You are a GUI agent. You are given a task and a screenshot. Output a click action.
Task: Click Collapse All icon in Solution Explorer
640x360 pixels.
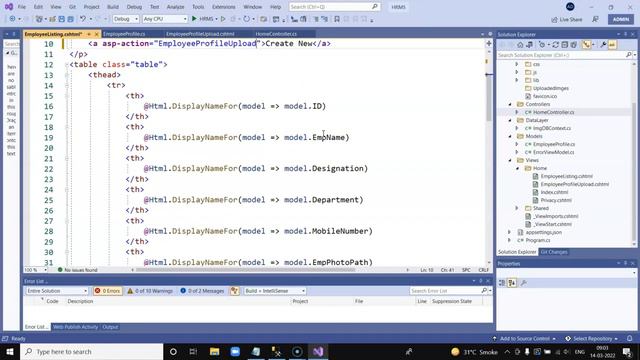pos(564,45)
